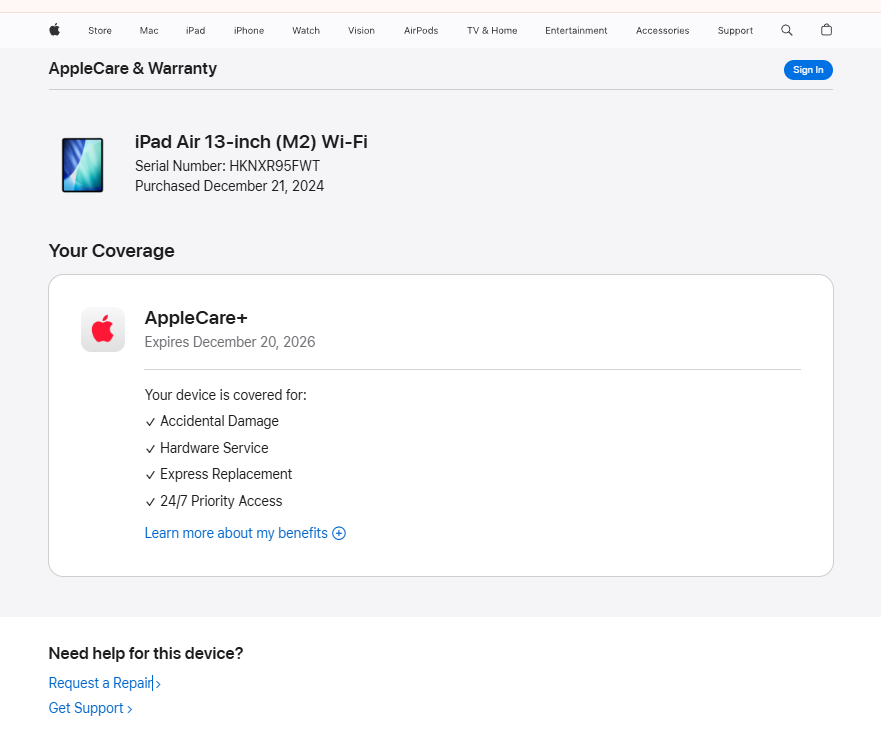881x748 pixels.
Task: Open the iPhone menu
Action: [x=249, y=30]
